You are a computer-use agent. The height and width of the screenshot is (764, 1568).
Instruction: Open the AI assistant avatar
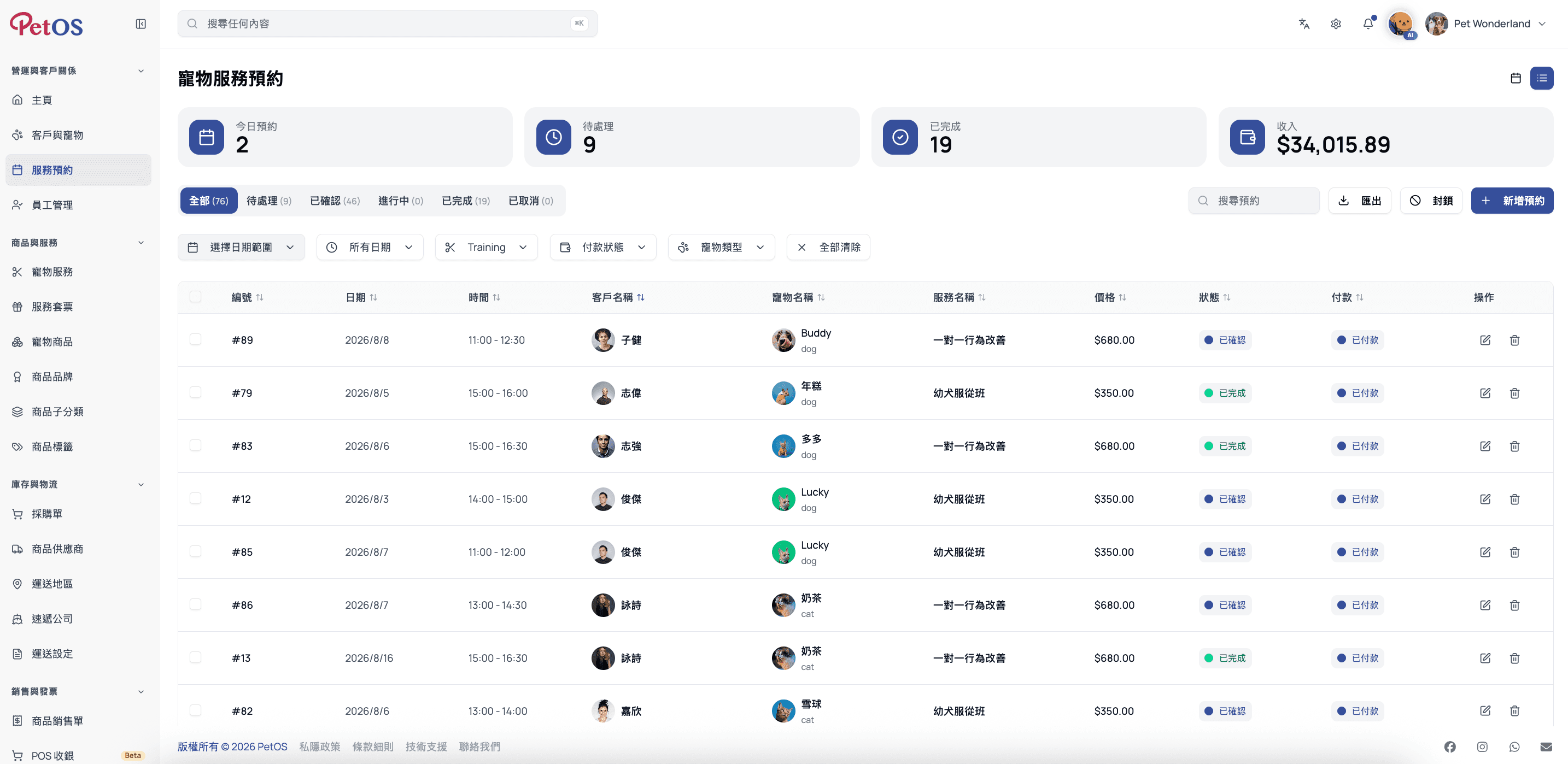click(1401, 23)
